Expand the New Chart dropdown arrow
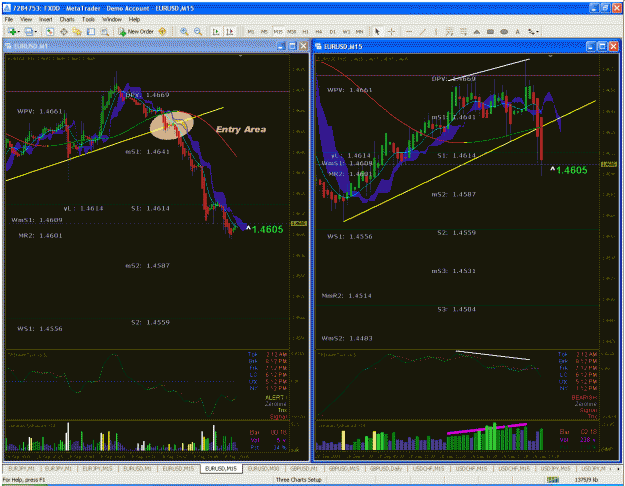This screenshot has width=625, height=486. pyautogui.click(x=18, y=32)
